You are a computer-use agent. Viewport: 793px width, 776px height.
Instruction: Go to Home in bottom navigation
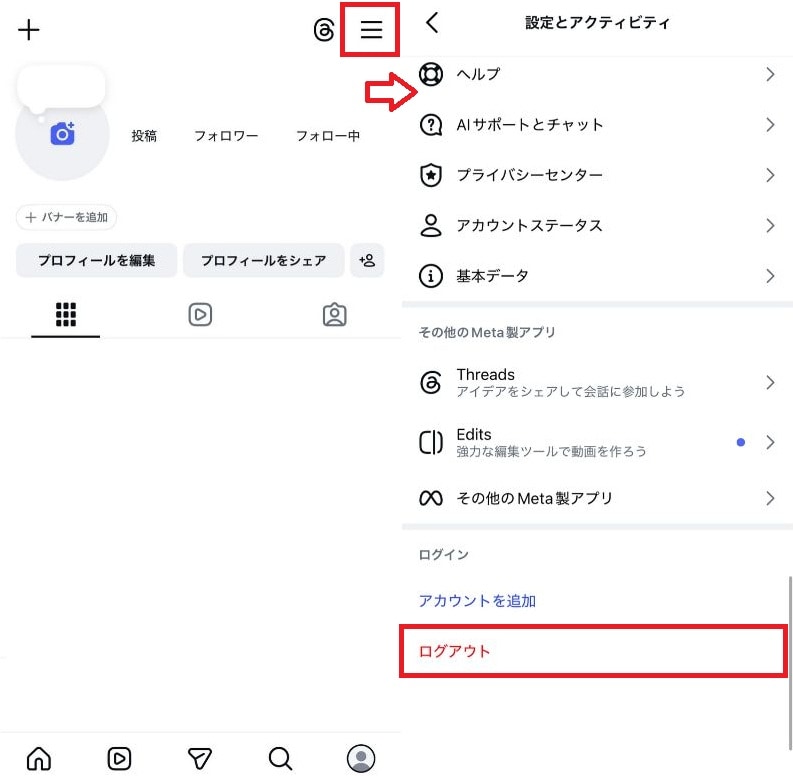point(39,758)
